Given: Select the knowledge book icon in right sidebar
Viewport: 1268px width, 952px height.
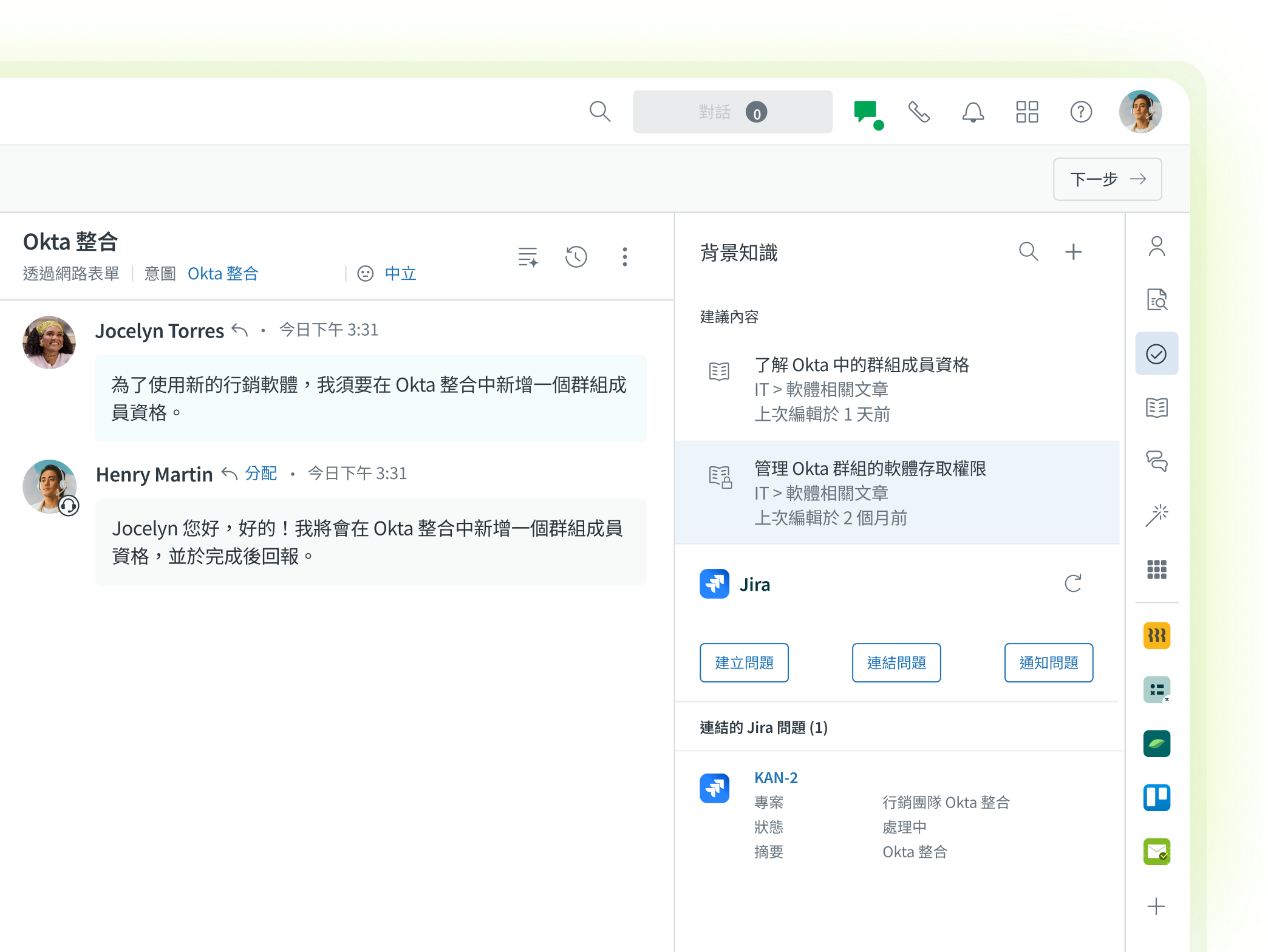Looking at the screenshot, I should 1157,408.
